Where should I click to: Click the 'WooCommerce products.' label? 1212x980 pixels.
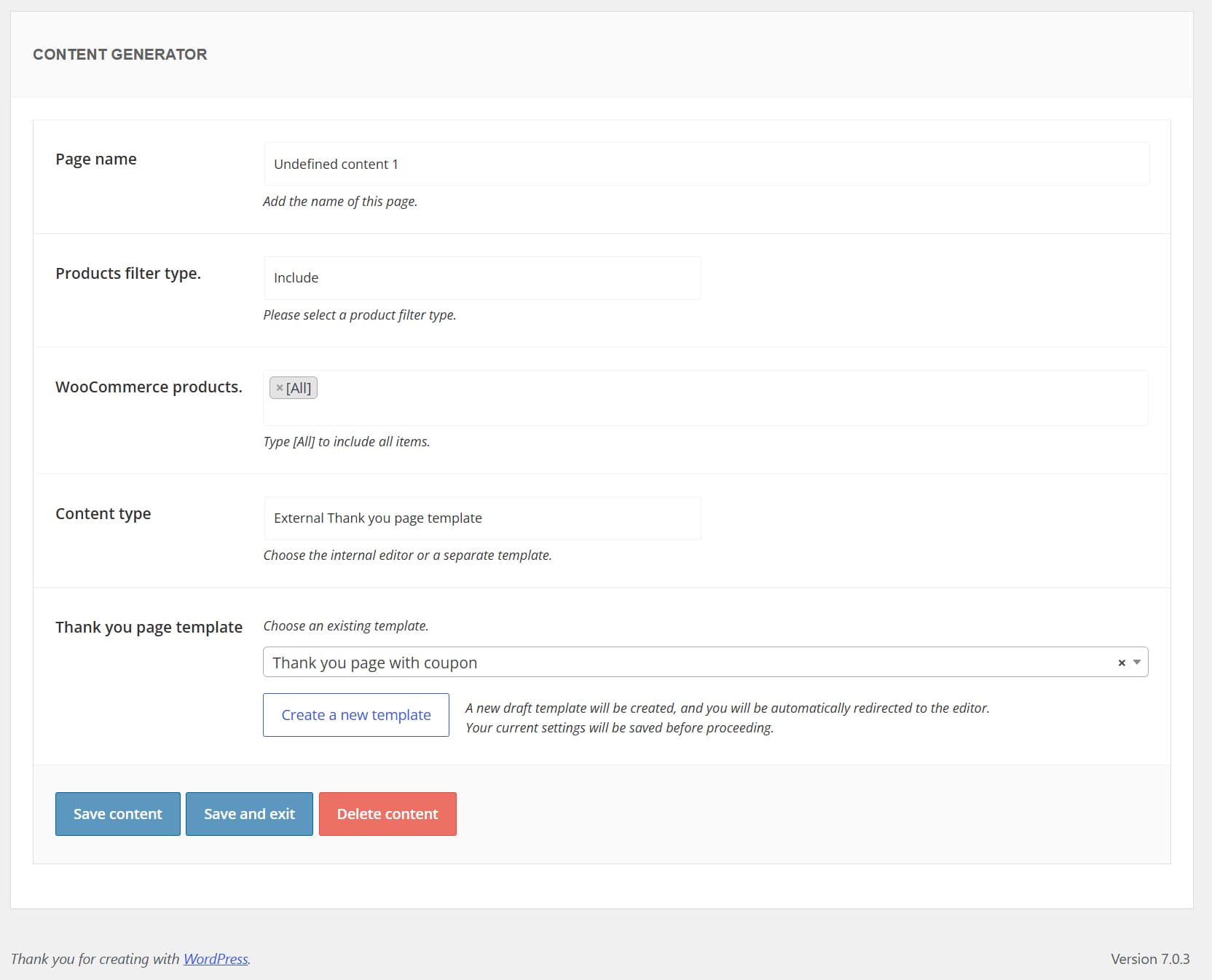(x=149, y=387)
